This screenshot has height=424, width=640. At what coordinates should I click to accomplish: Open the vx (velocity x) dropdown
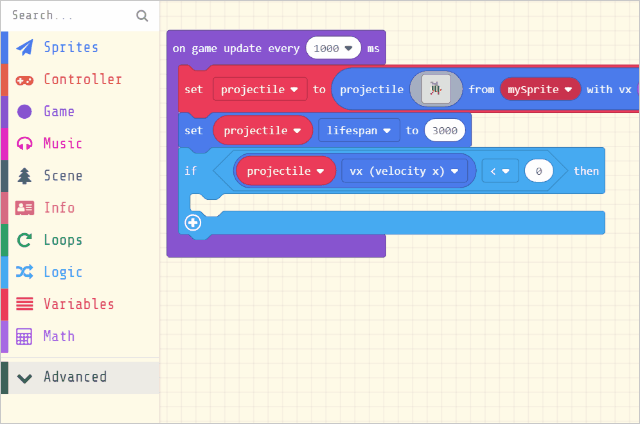[404, 171]
